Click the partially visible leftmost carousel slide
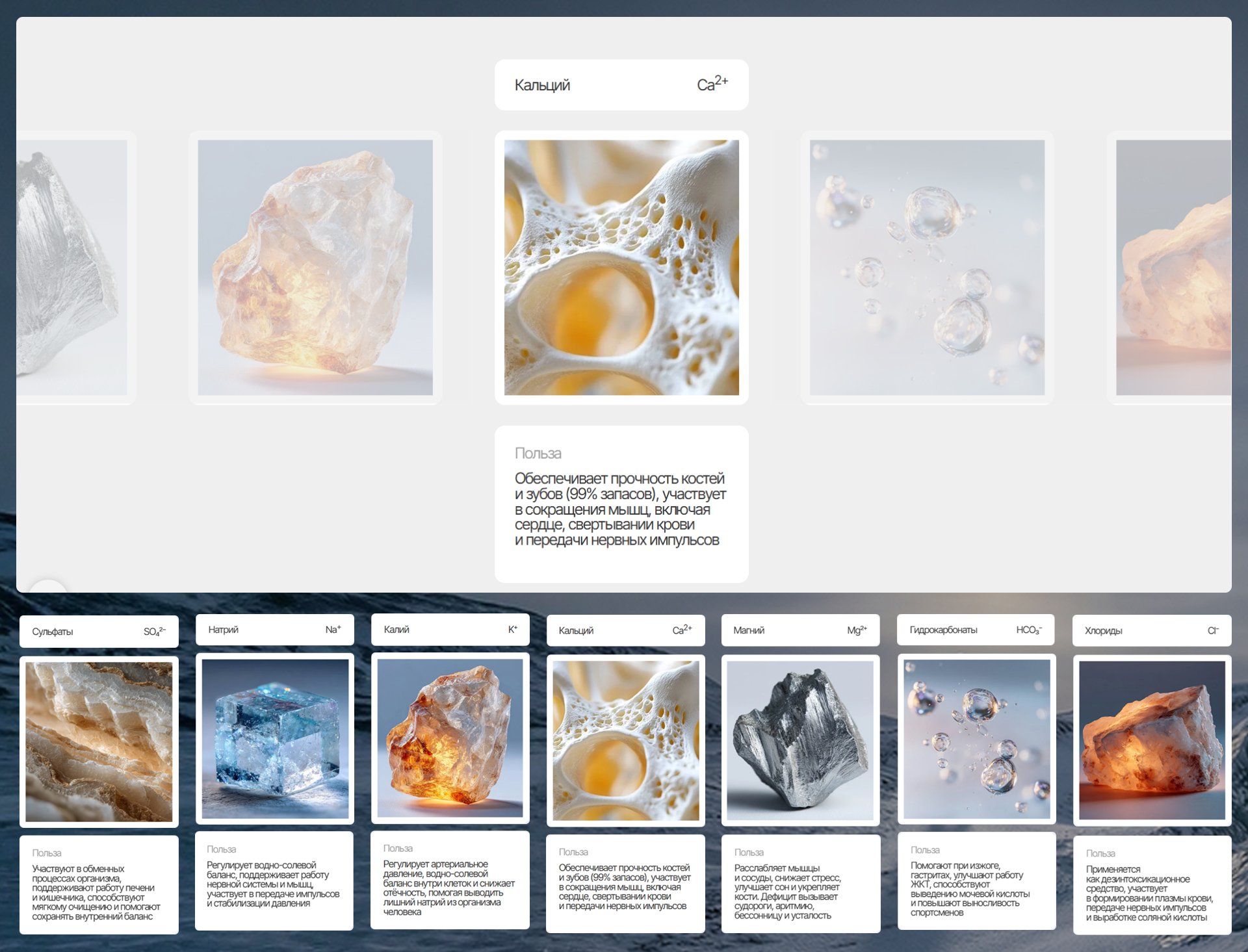 click(73, 267)
